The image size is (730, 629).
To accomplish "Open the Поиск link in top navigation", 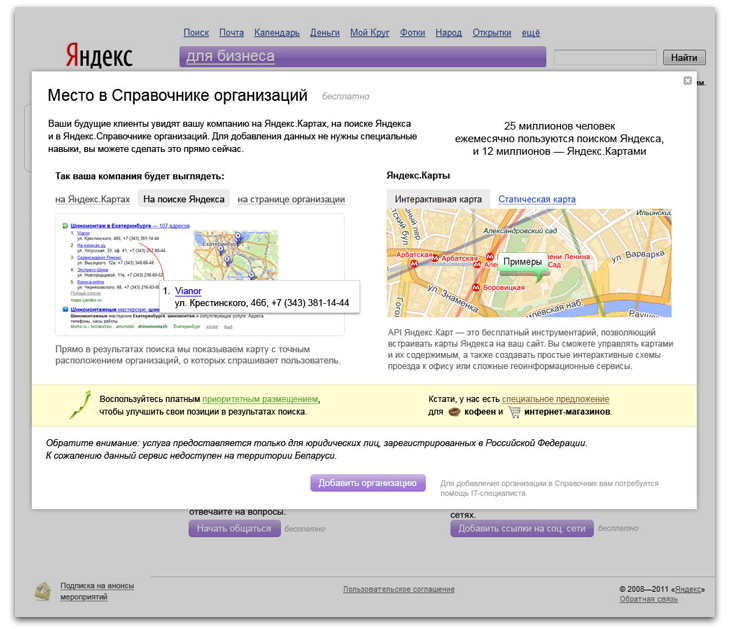I will (x=196, y=33).
